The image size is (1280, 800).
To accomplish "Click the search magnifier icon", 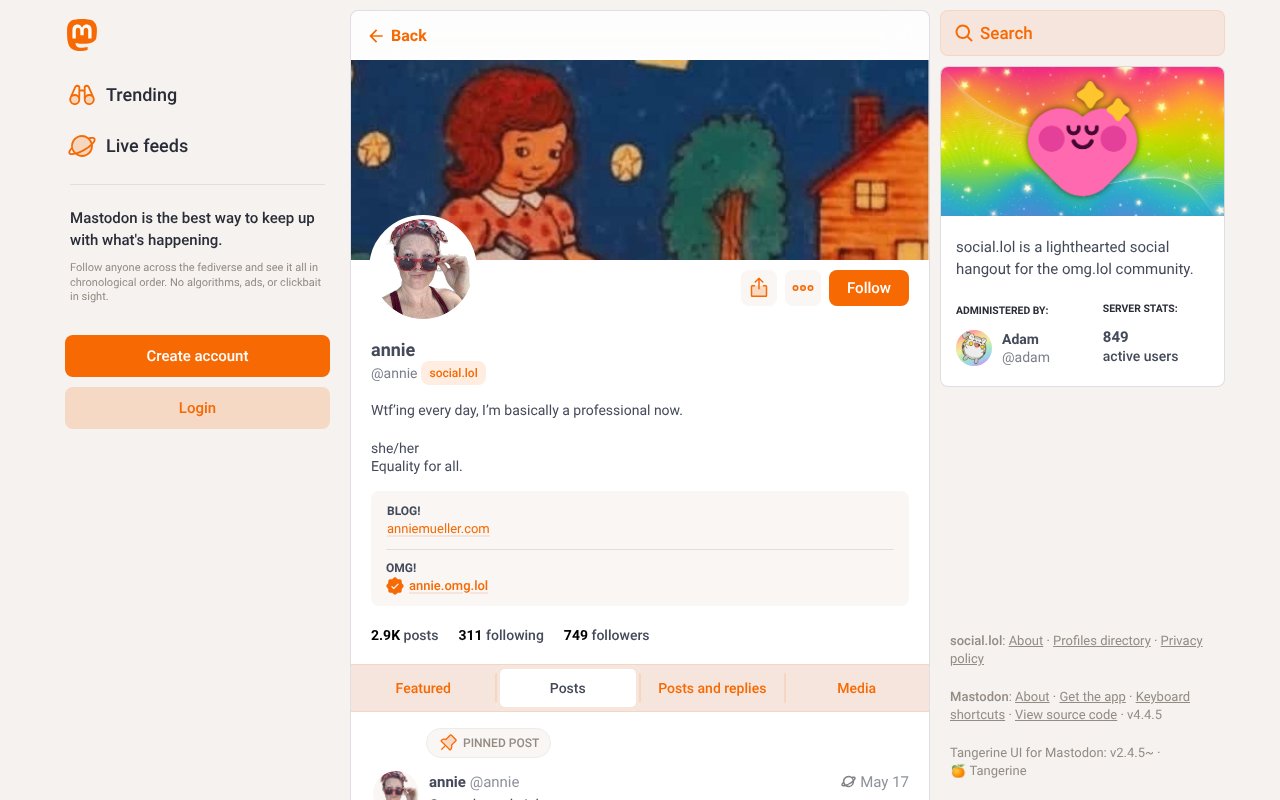I will coord(964,33).
